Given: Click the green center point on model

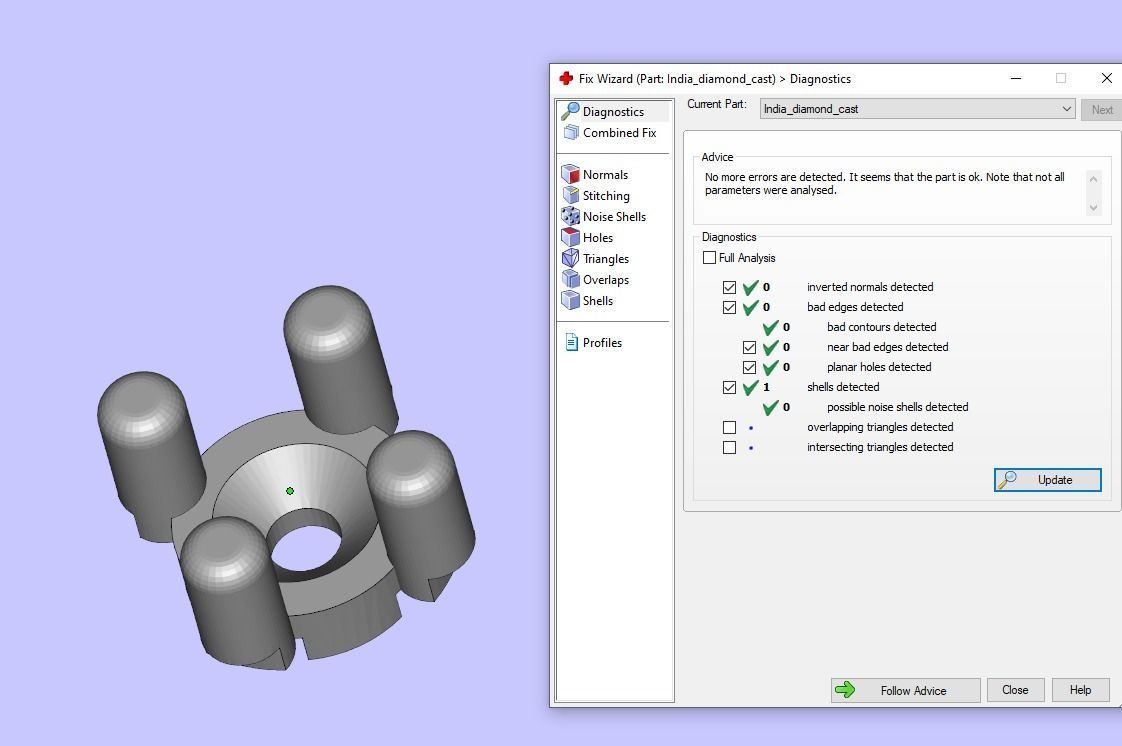Looking at the screenshot, I should (290, 491).
